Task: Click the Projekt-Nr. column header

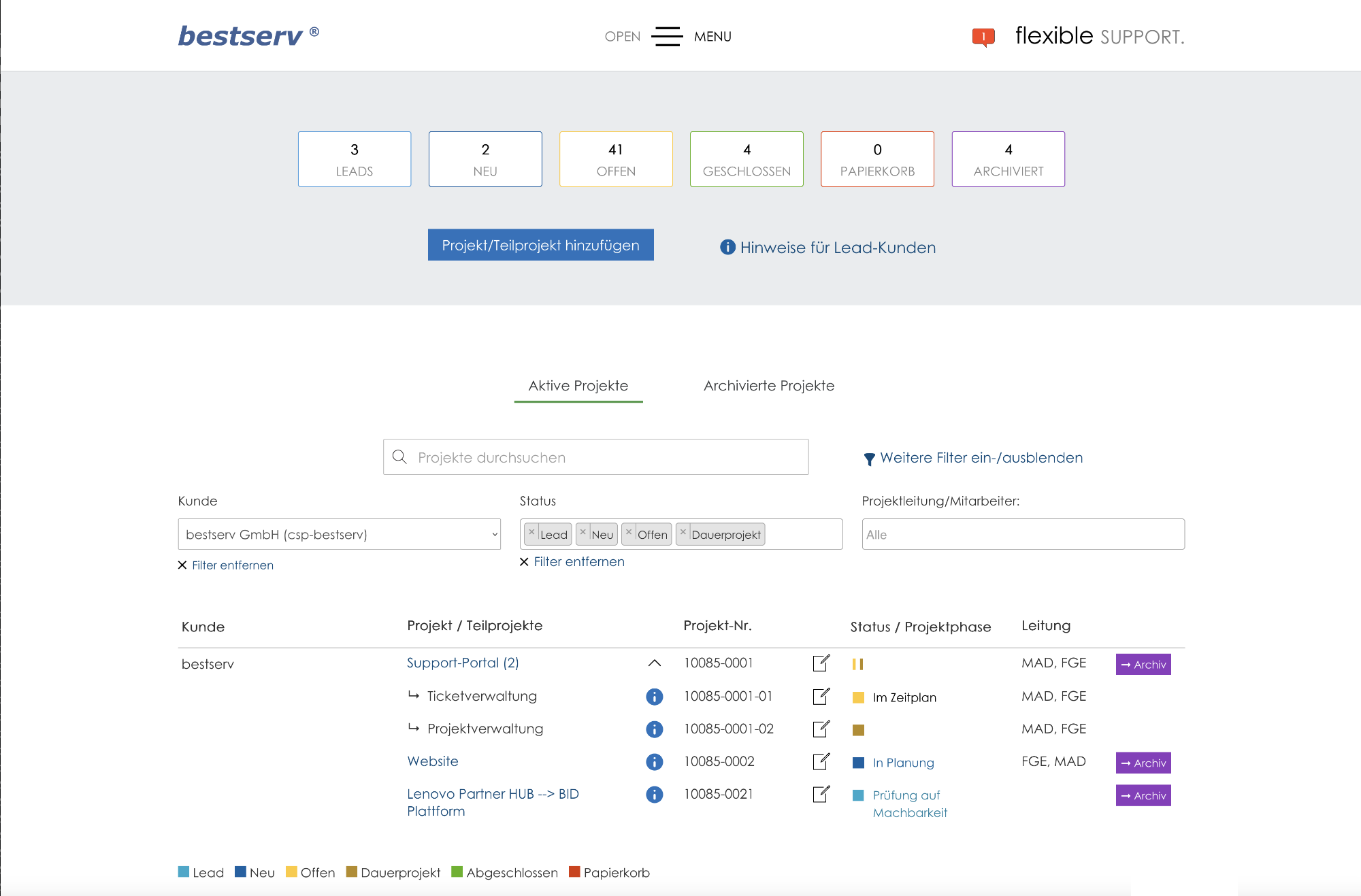Action: point(717,626)
